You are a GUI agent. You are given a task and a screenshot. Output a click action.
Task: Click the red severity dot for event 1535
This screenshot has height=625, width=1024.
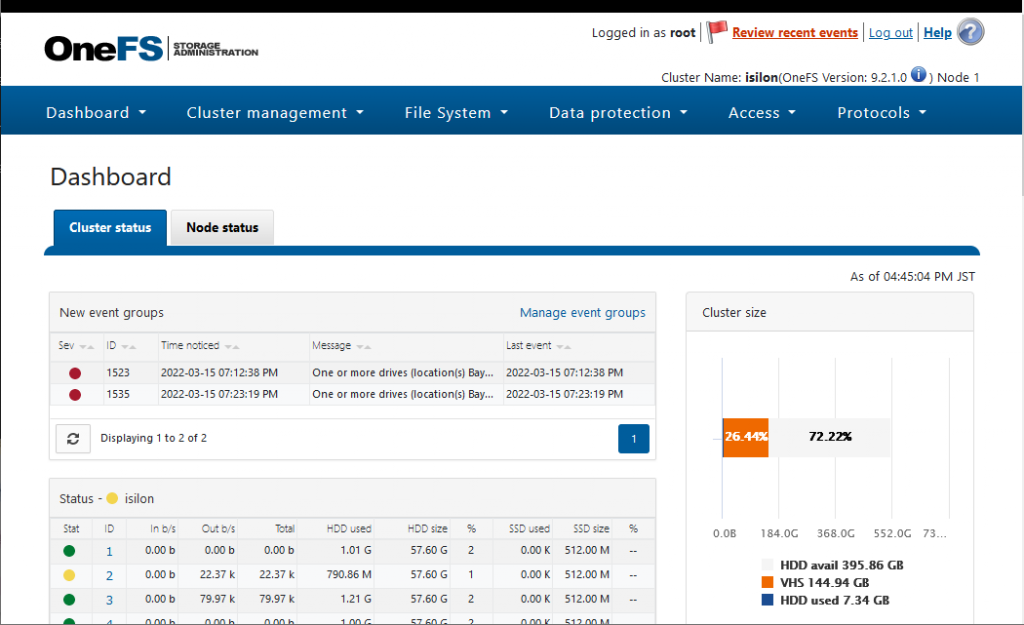tap(75, 394)
